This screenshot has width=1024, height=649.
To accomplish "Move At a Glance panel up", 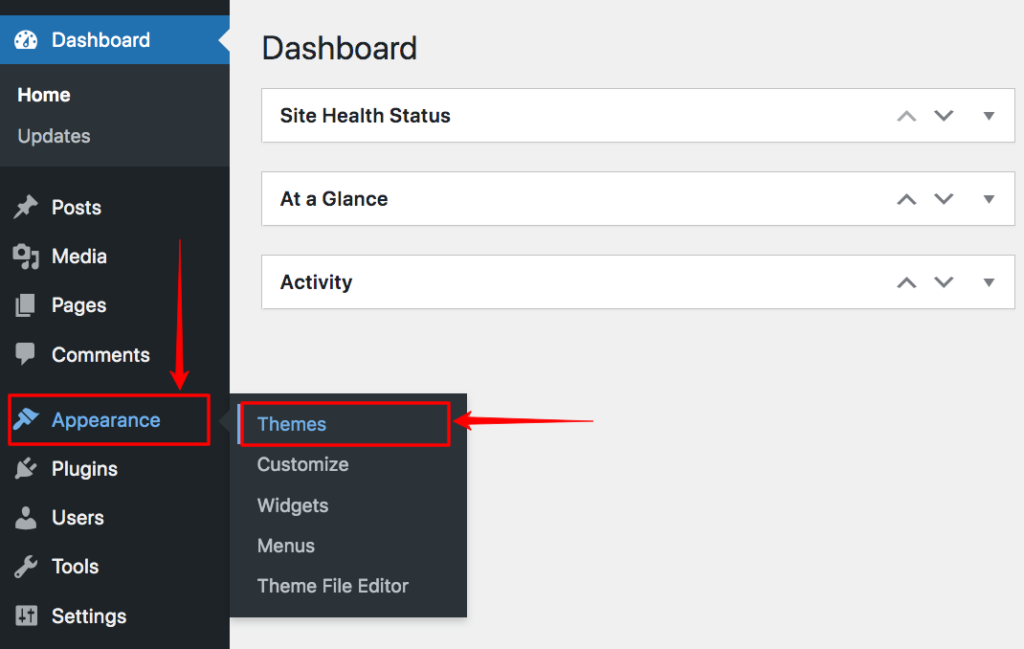I will (906, 199).
